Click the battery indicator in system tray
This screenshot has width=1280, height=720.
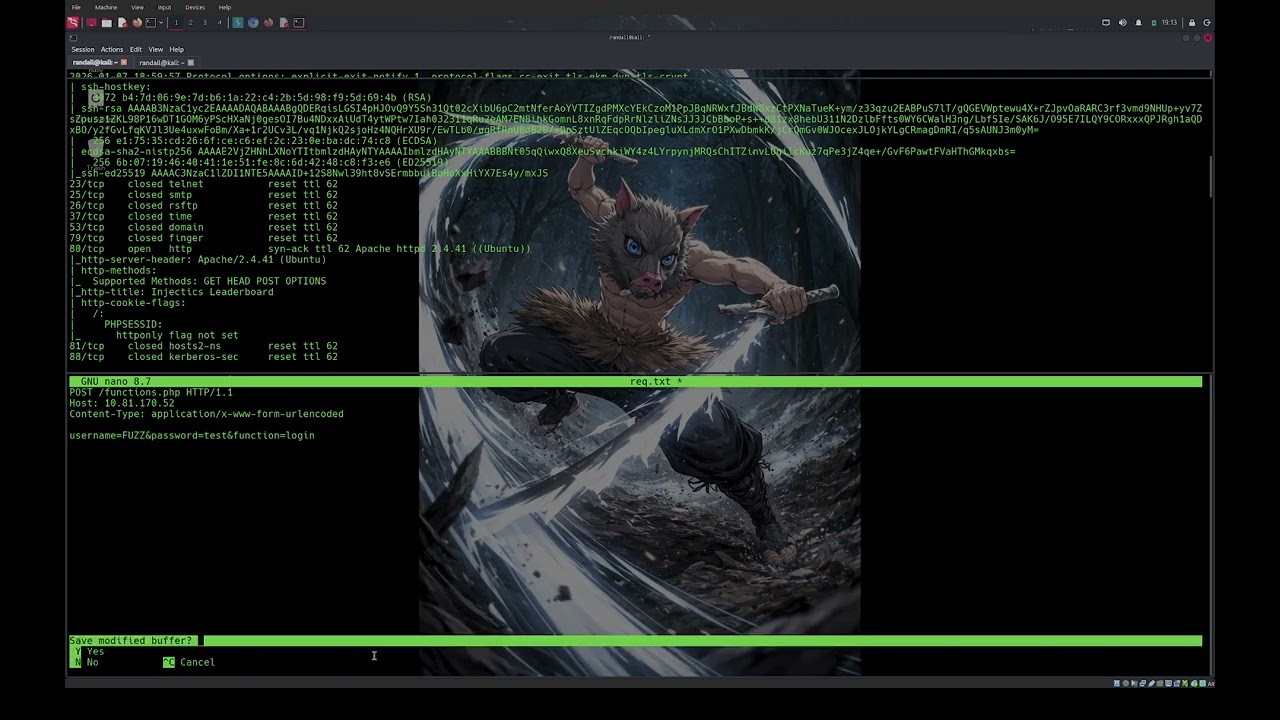click(x=1153, y=22)
